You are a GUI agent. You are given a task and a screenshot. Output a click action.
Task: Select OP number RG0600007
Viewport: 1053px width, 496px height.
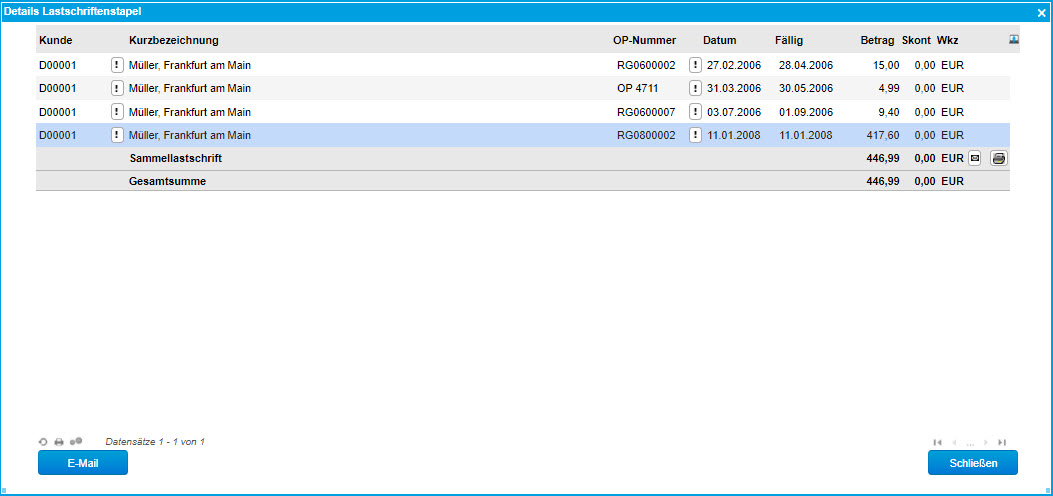[646, 111]
